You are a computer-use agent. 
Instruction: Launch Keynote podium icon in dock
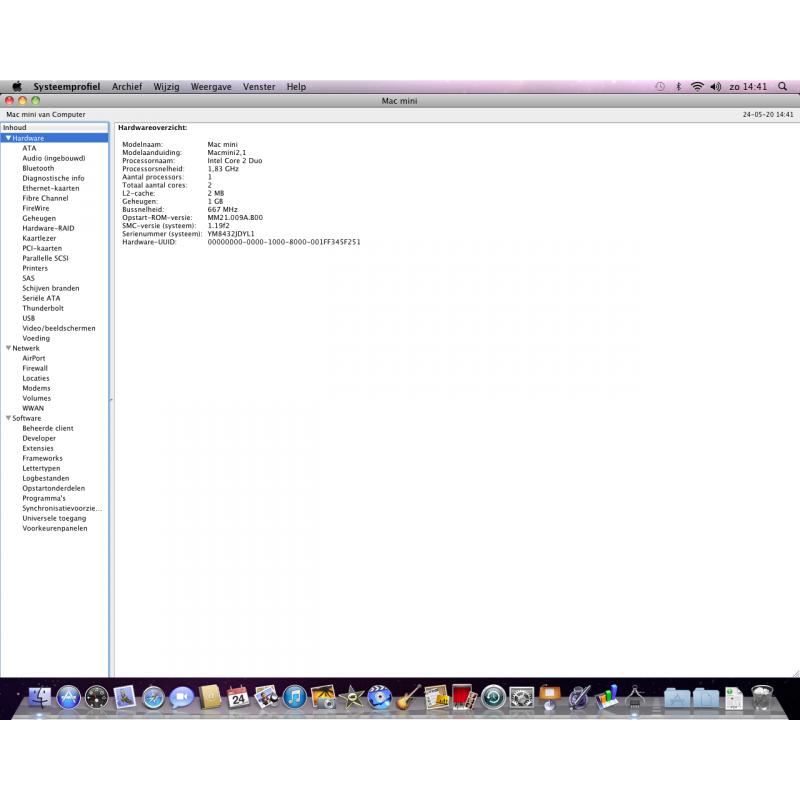coord(549,697)
